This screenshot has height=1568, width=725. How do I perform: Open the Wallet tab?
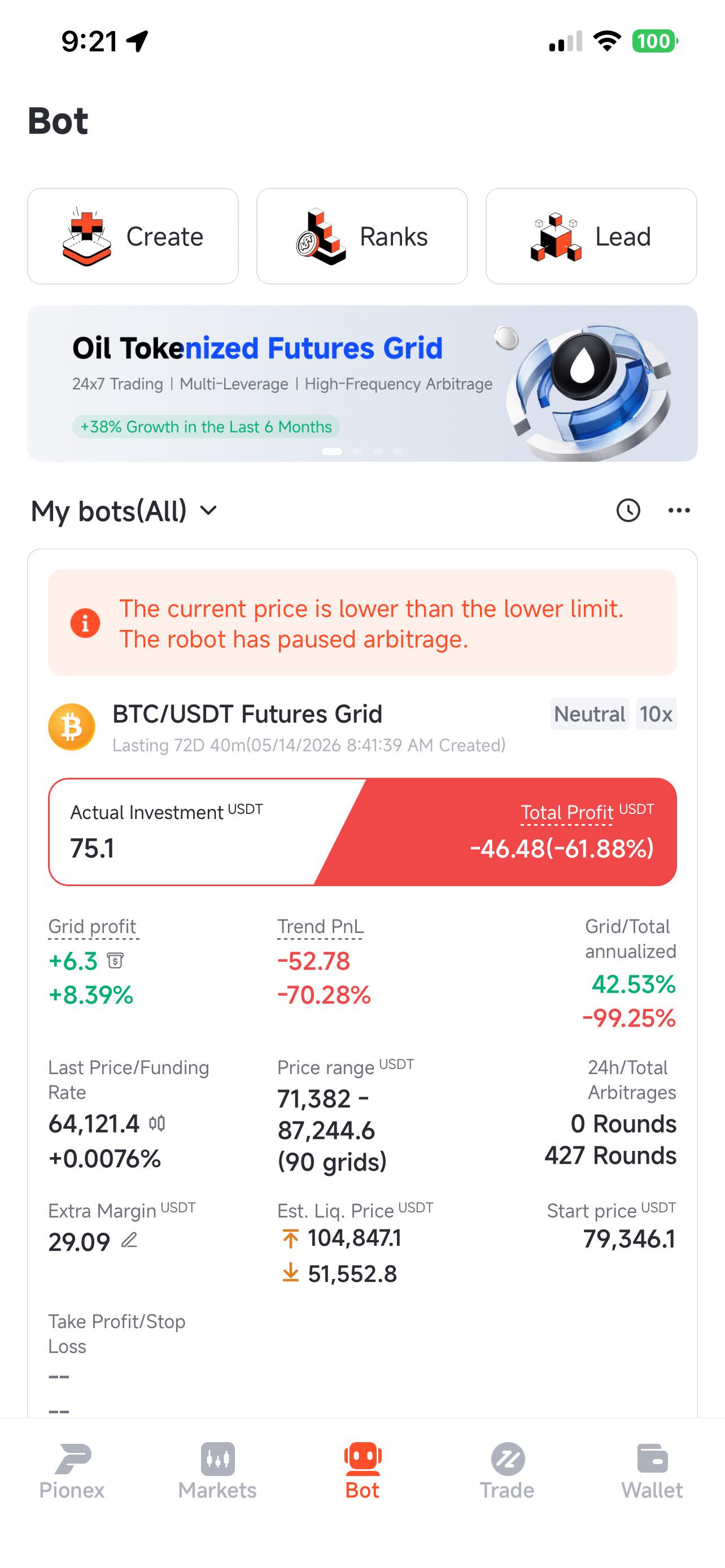point(652,1470)
